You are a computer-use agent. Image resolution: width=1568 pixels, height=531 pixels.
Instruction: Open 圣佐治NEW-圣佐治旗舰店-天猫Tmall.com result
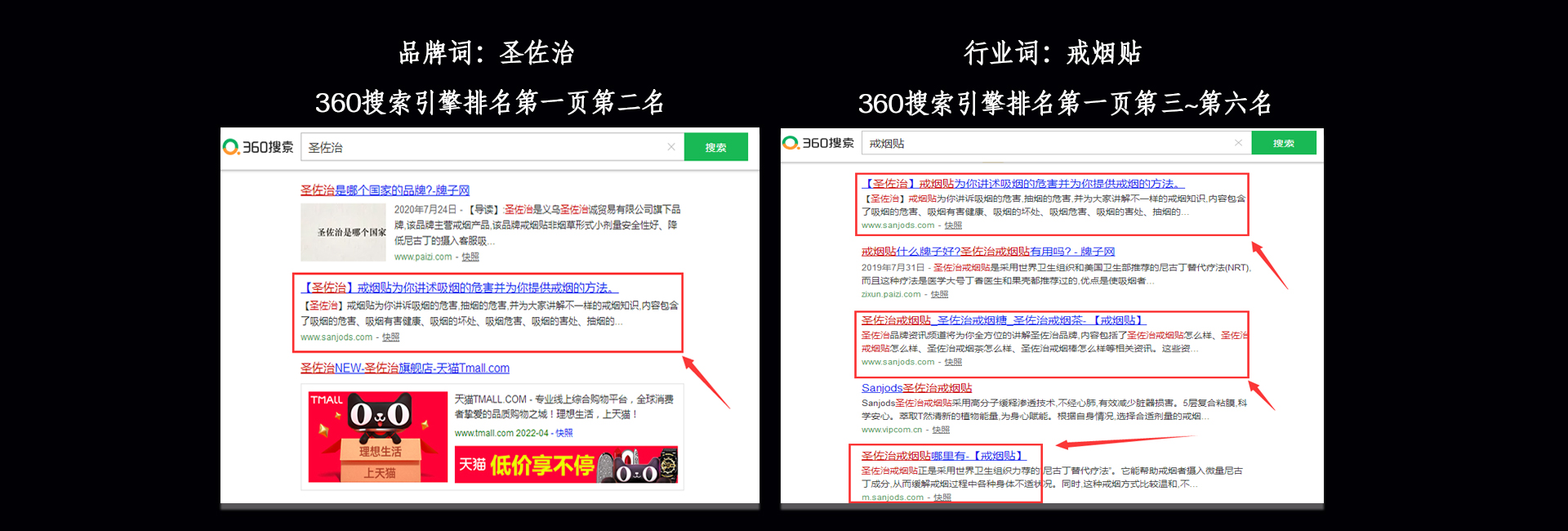(405, 368)
